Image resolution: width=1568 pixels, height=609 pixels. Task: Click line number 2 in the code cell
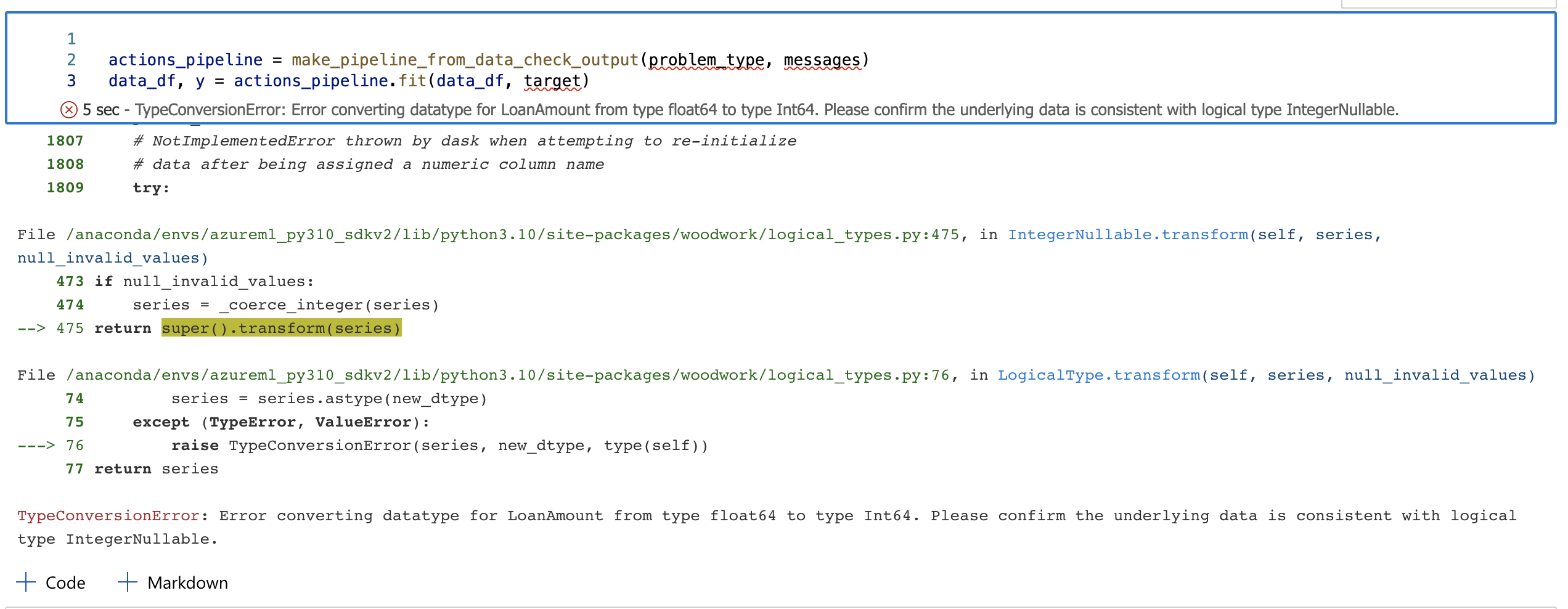pos(71,60)
